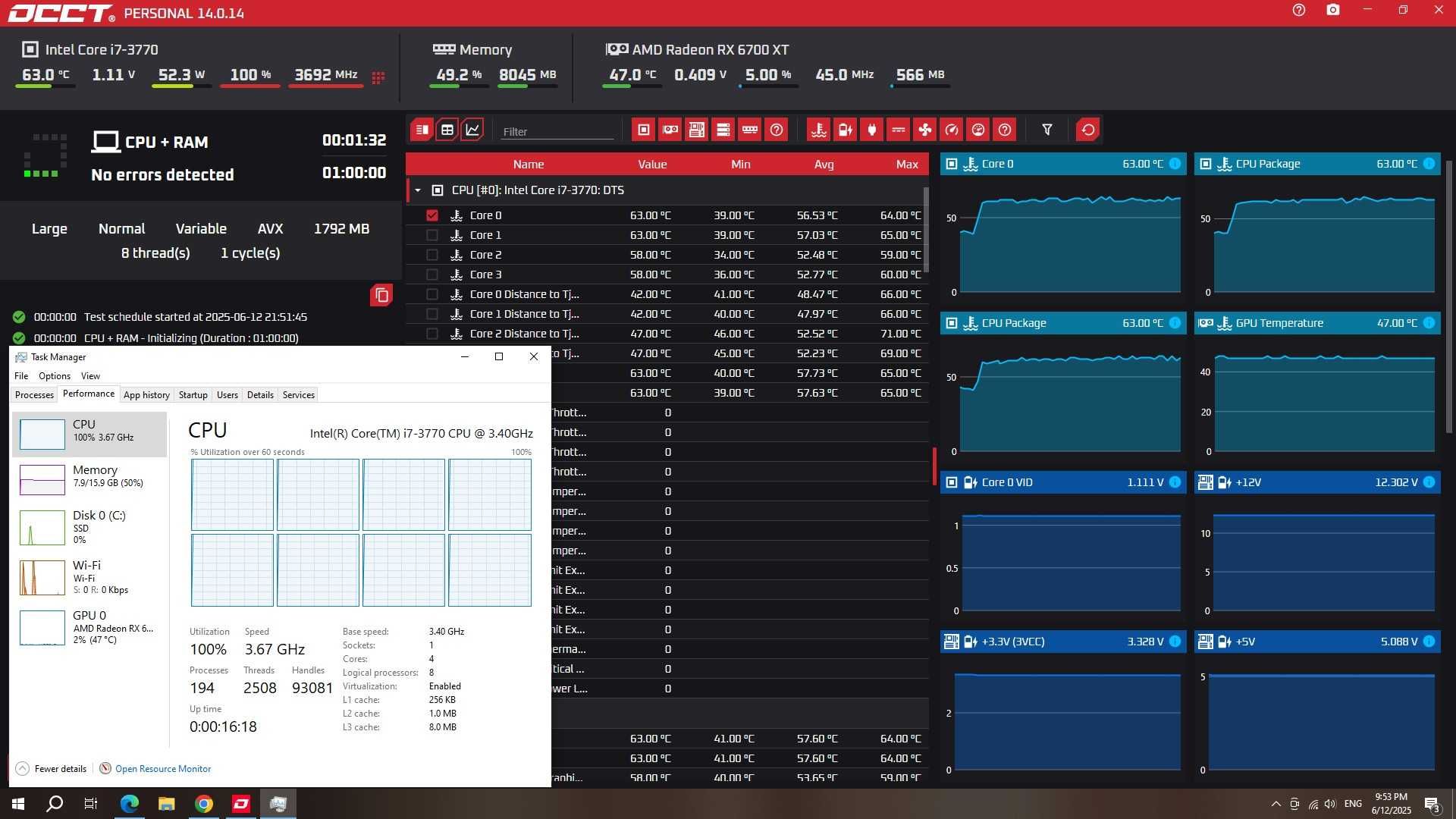The height and width of the screenshot is (819, 1456).
Task: Switch to Details tab in Task Manager
Action: (260, 395)
